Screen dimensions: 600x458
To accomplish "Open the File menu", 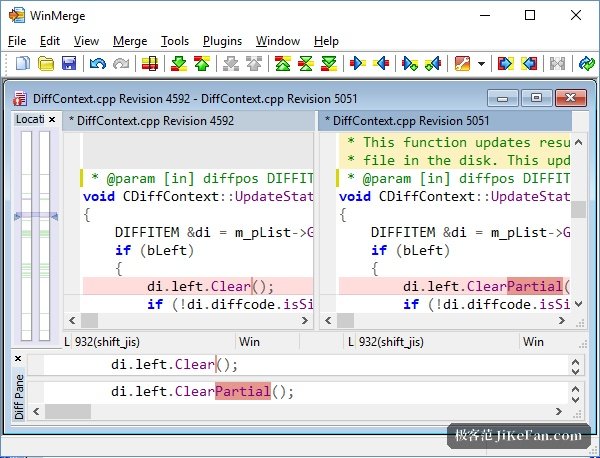I will click(x=17, y=41).
